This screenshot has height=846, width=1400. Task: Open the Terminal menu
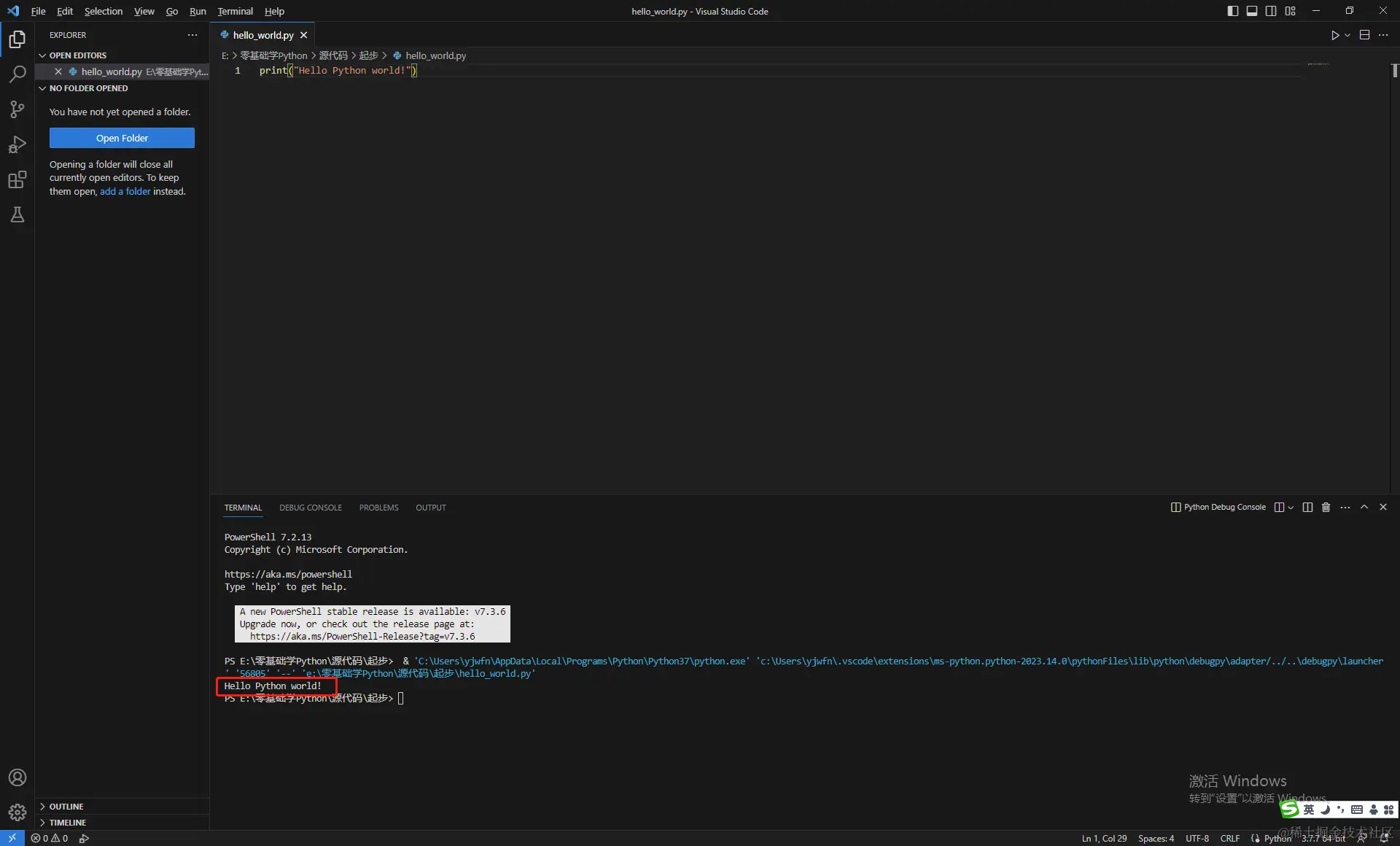tap(235, 11)
